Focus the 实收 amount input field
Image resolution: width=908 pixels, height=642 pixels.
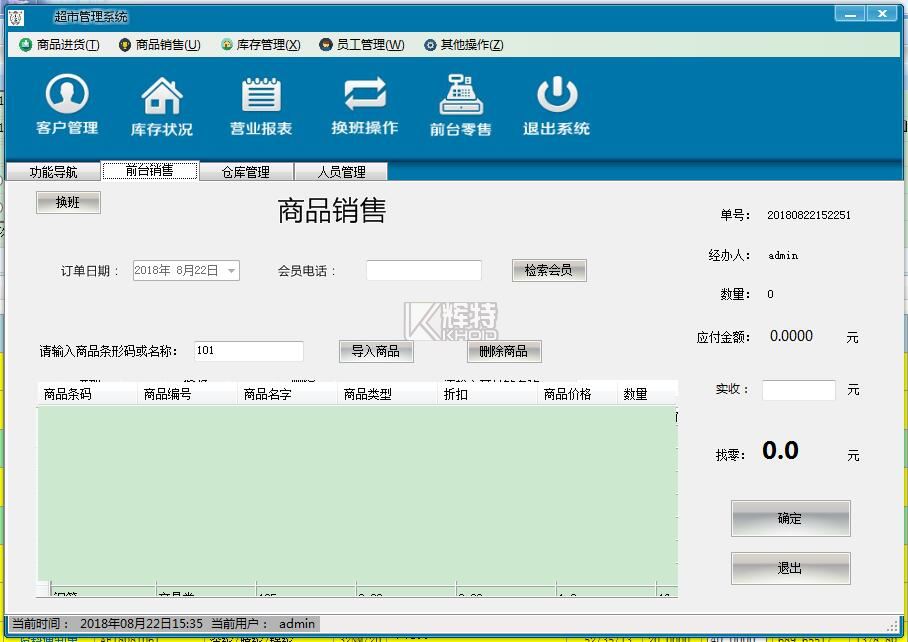tap(798, 390)
